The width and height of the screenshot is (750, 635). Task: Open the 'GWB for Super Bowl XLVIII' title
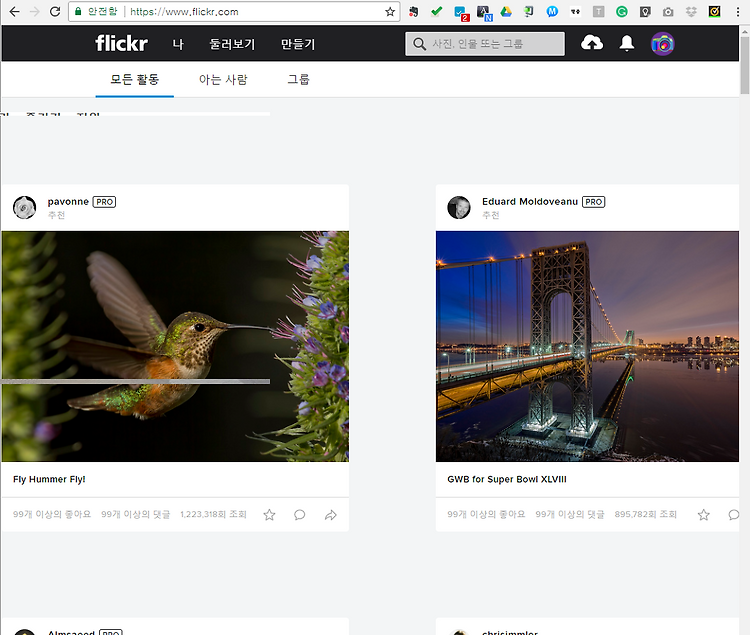507,479
